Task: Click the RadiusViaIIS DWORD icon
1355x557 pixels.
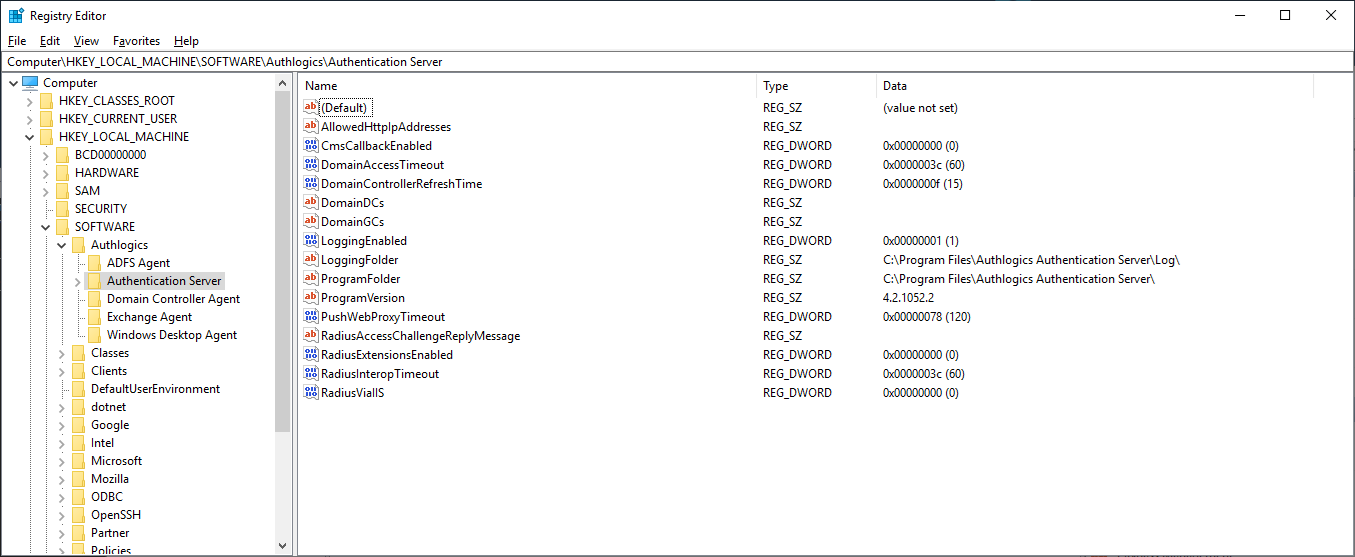Action: tap(311, 393)
